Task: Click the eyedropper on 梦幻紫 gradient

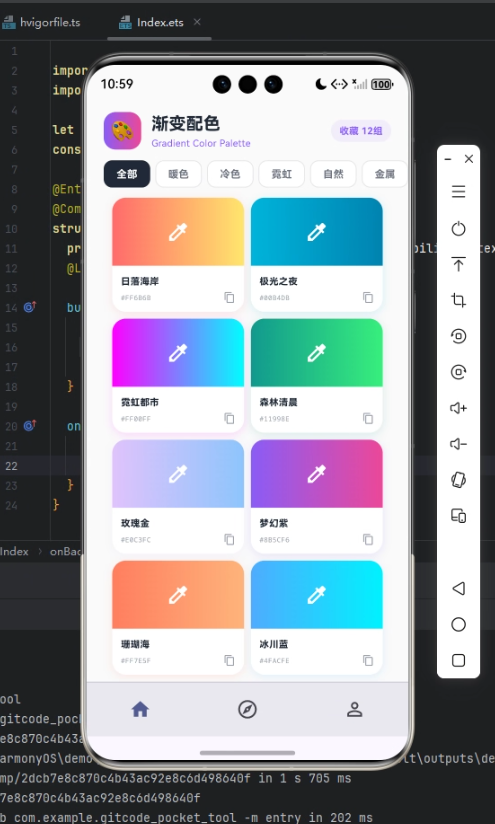Action: [x=316, y=473]
